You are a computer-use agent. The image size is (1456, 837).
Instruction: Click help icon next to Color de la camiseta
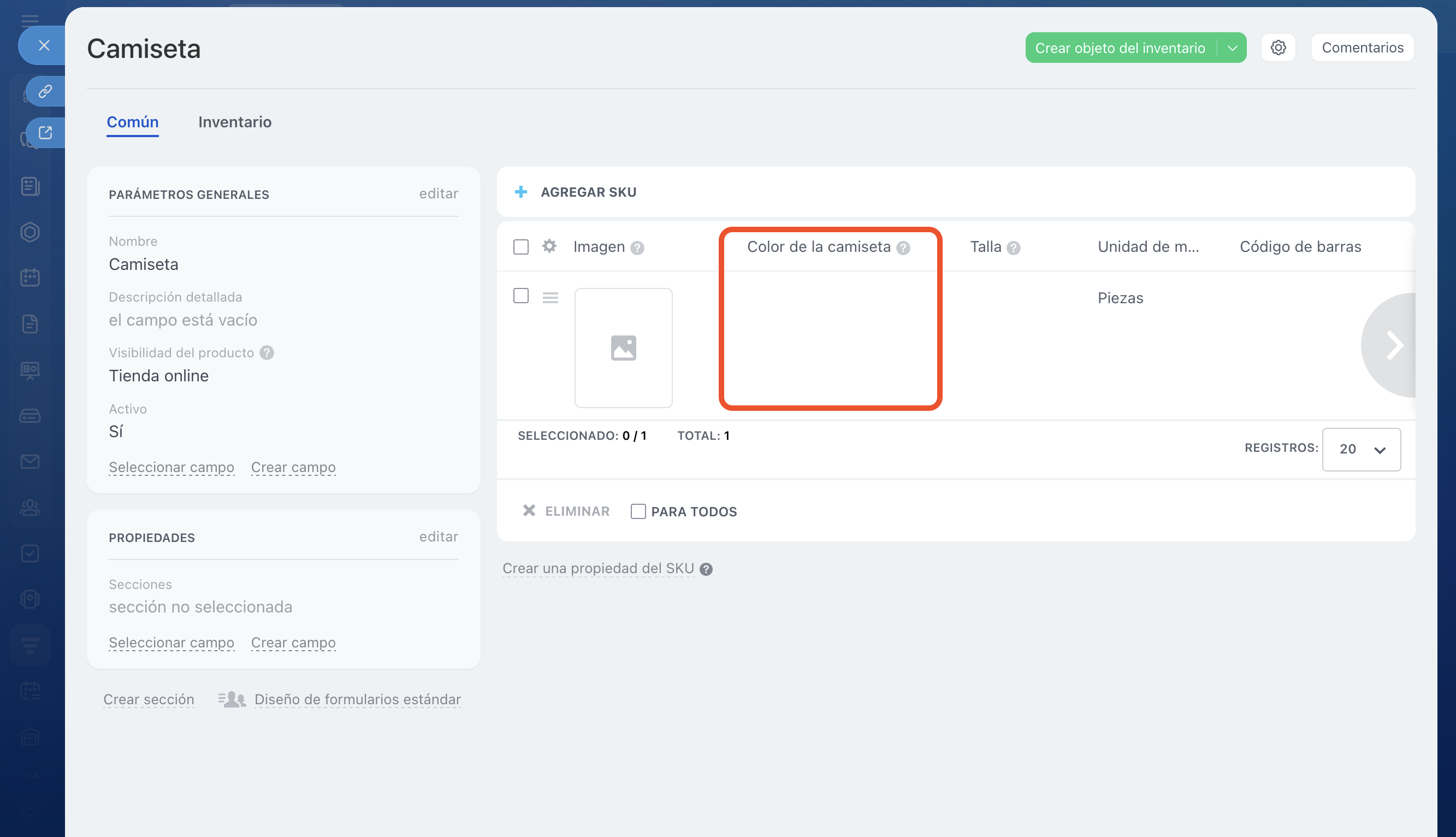[x=903, y=247]
